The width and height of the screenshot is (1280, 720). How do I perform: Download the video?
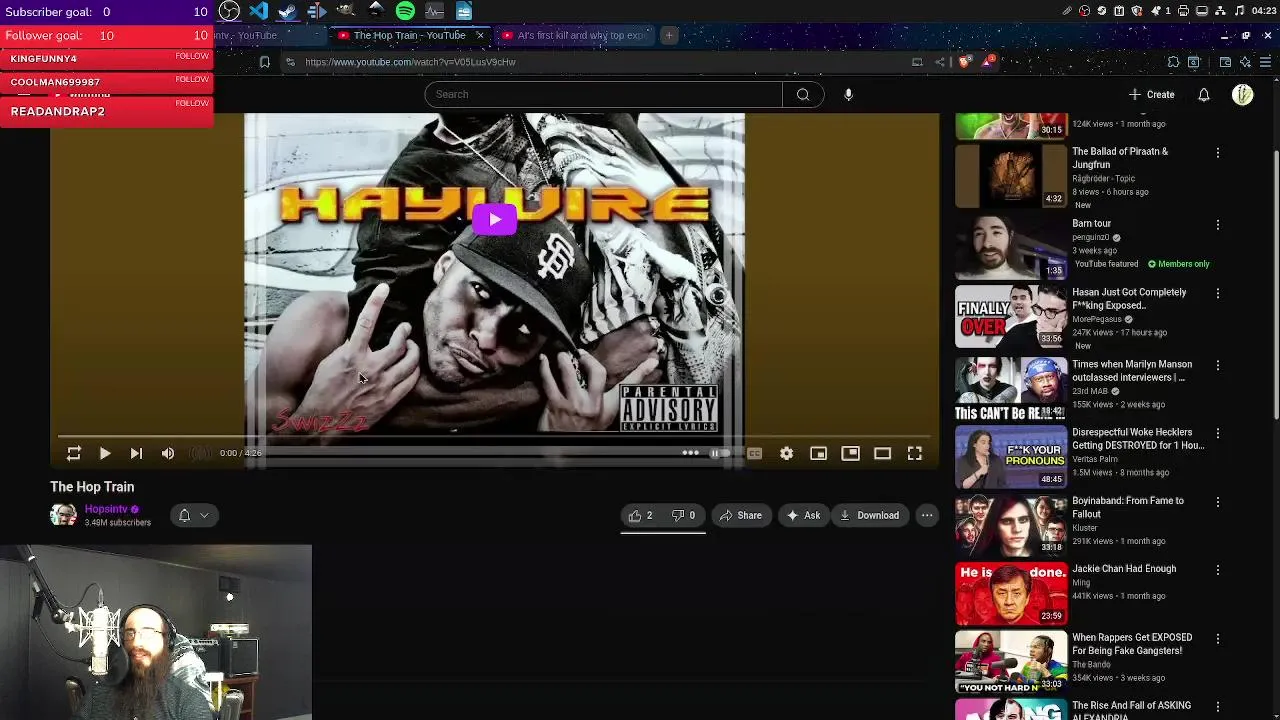pyautogui.click(x=870, y=515)
